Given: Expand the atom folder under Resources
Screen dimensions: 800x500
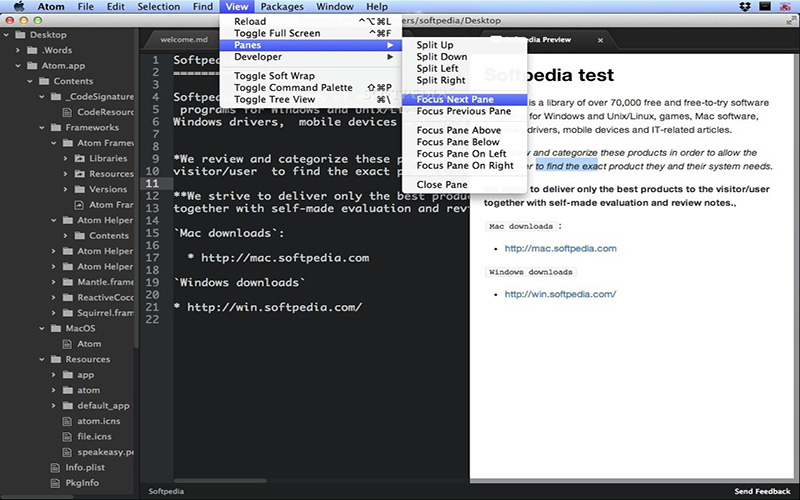Looking at the screenshot, I should 54,390.
